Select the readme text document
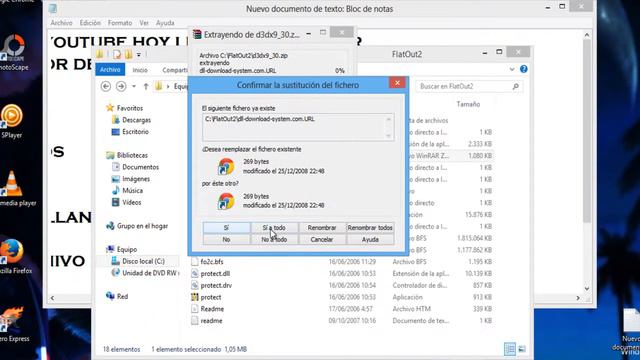 tap(211, 321)
